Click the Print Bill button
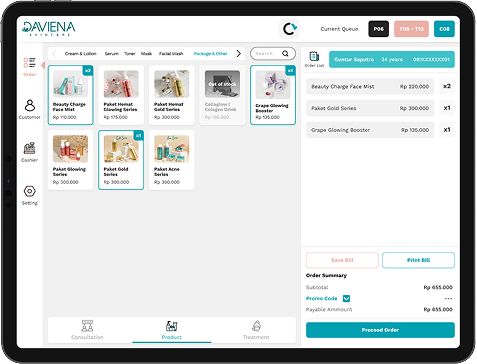Viewport: 477px width, 364px height. 418,260
